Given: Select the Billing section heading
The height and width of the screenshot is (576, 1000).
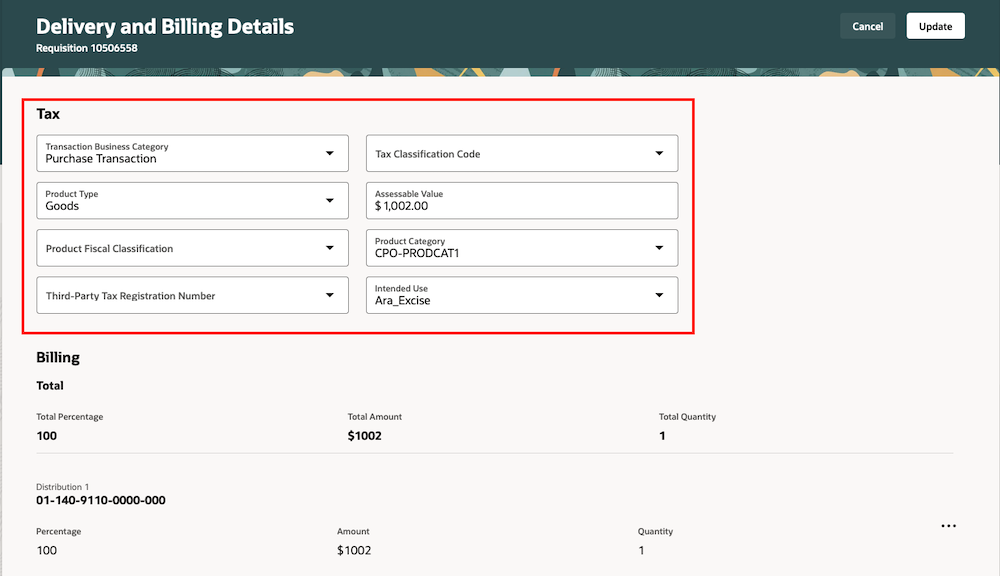Looking at the screenshot, I should [x=58, y=357].
